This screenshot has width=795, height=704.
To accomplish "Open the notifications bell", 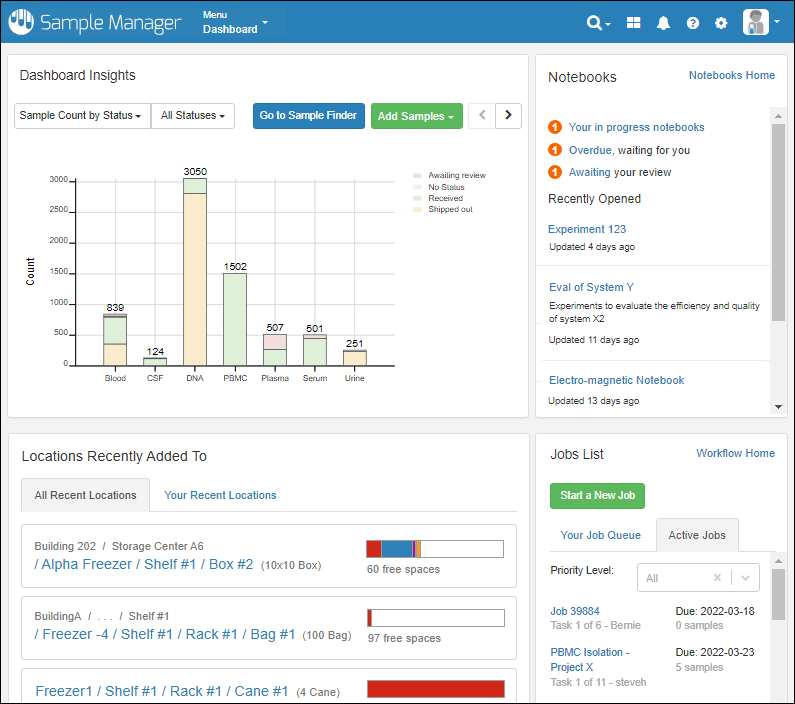I will (663, 23).
